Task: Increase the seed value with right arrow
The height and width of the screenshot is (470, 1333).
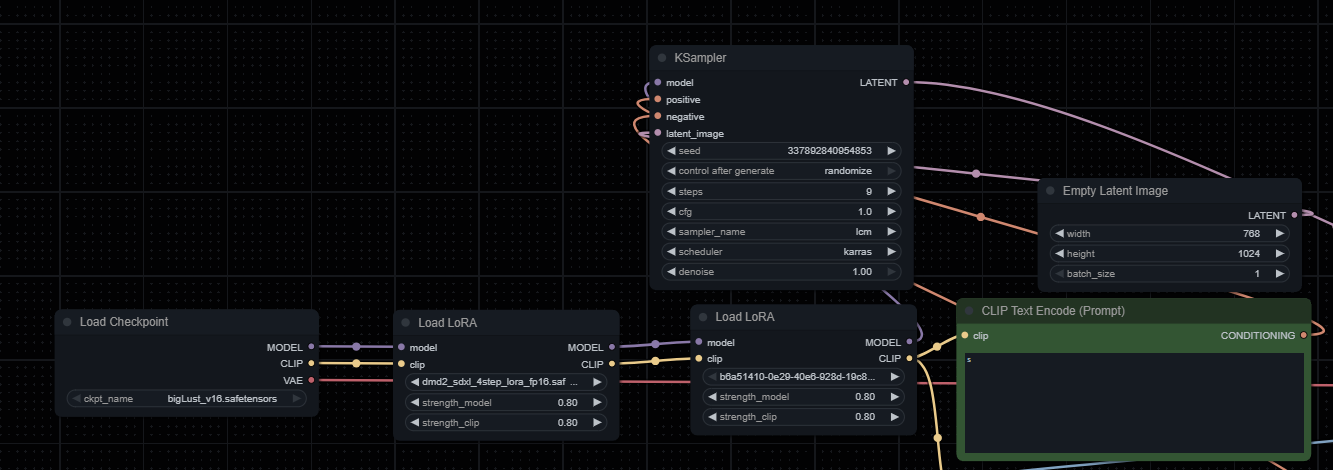Action: (x=891, y=151)
